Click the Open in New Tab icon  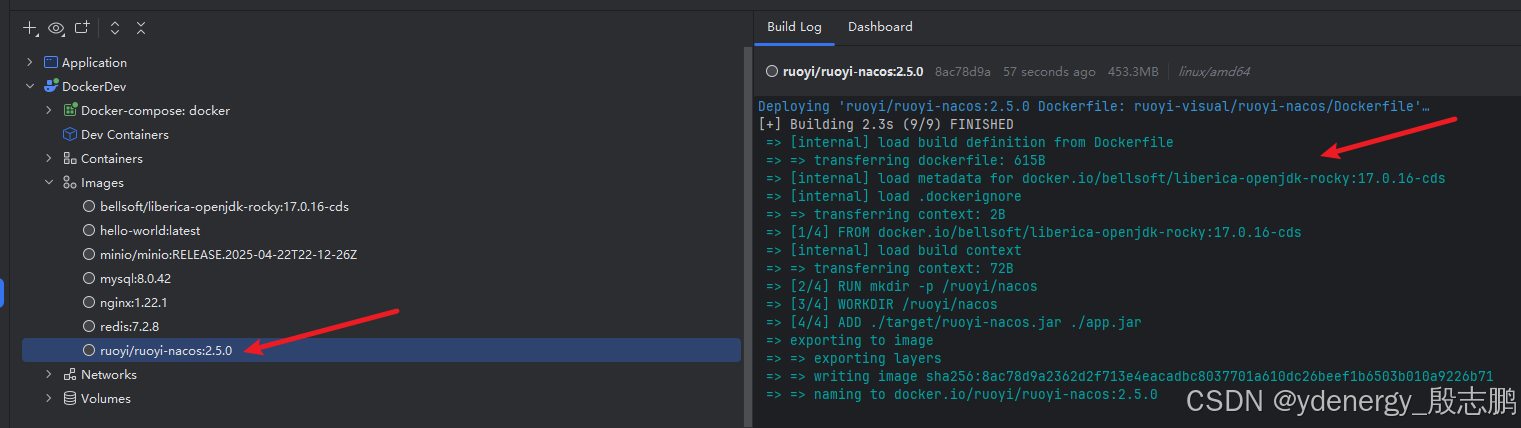[82, 28]
